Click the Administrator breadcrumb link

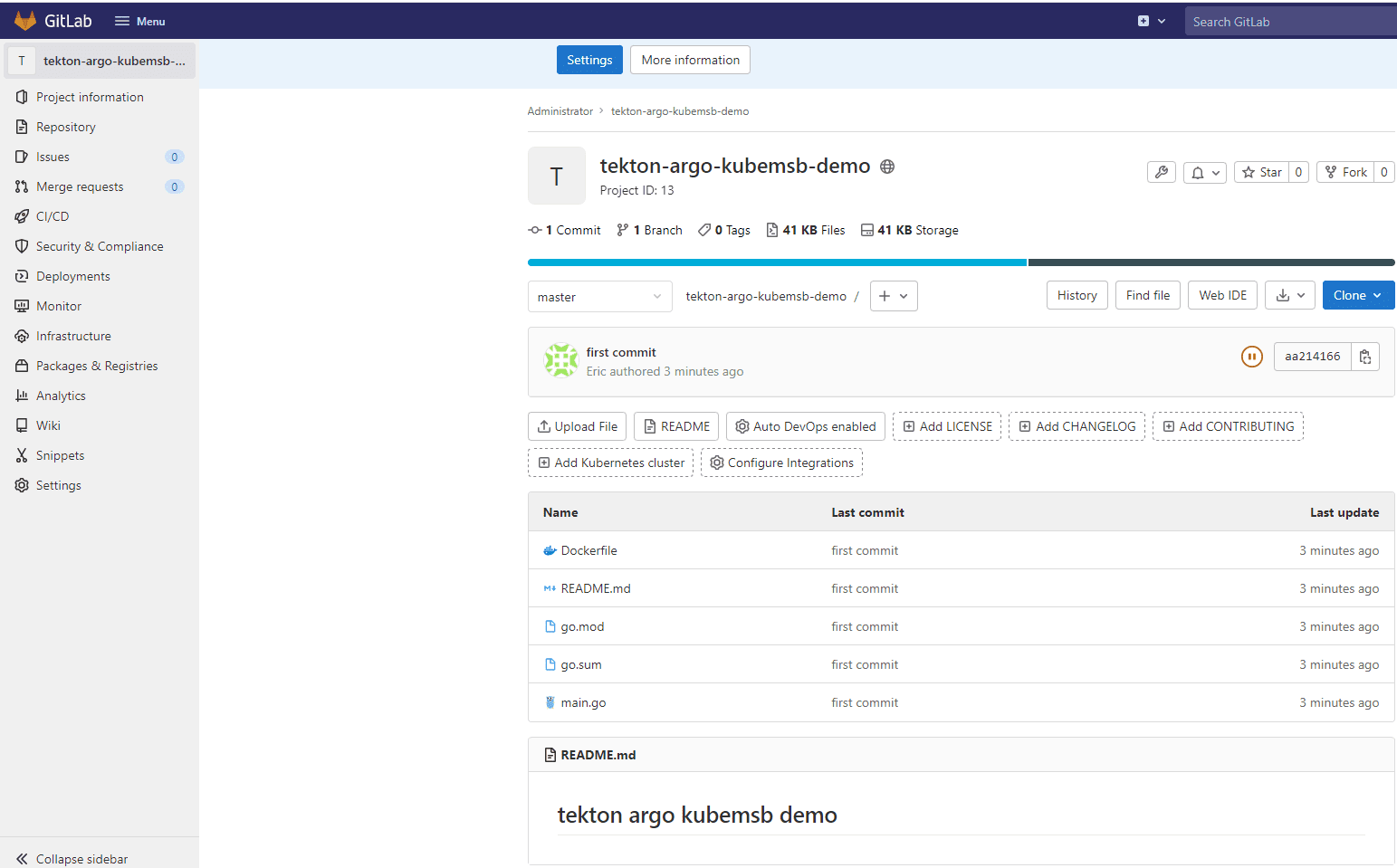[x=560, y=111]
